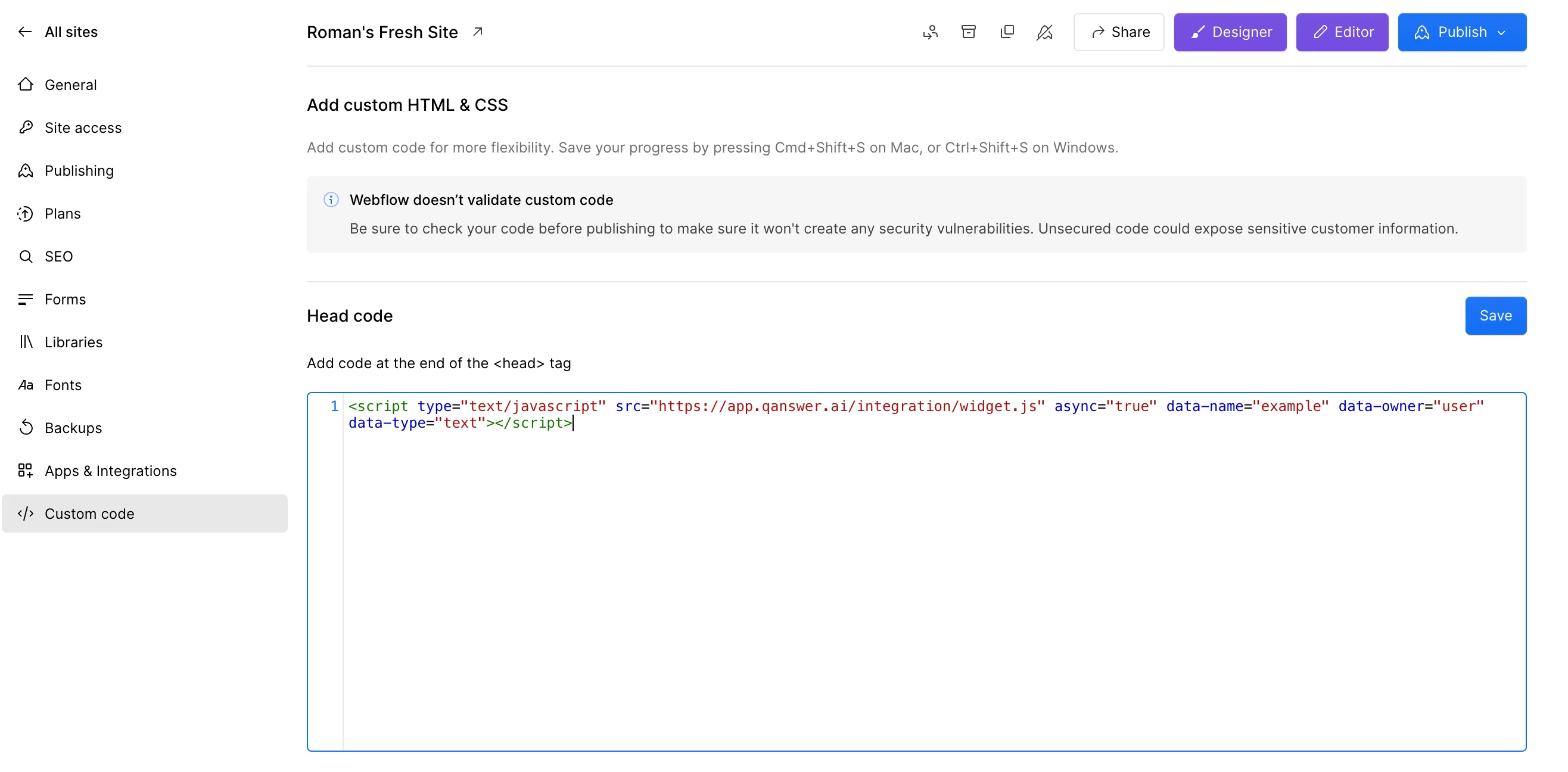The image size is (1568, 772).
Task: Click the key icon for Site access
Action: click(x=26, y=127)
